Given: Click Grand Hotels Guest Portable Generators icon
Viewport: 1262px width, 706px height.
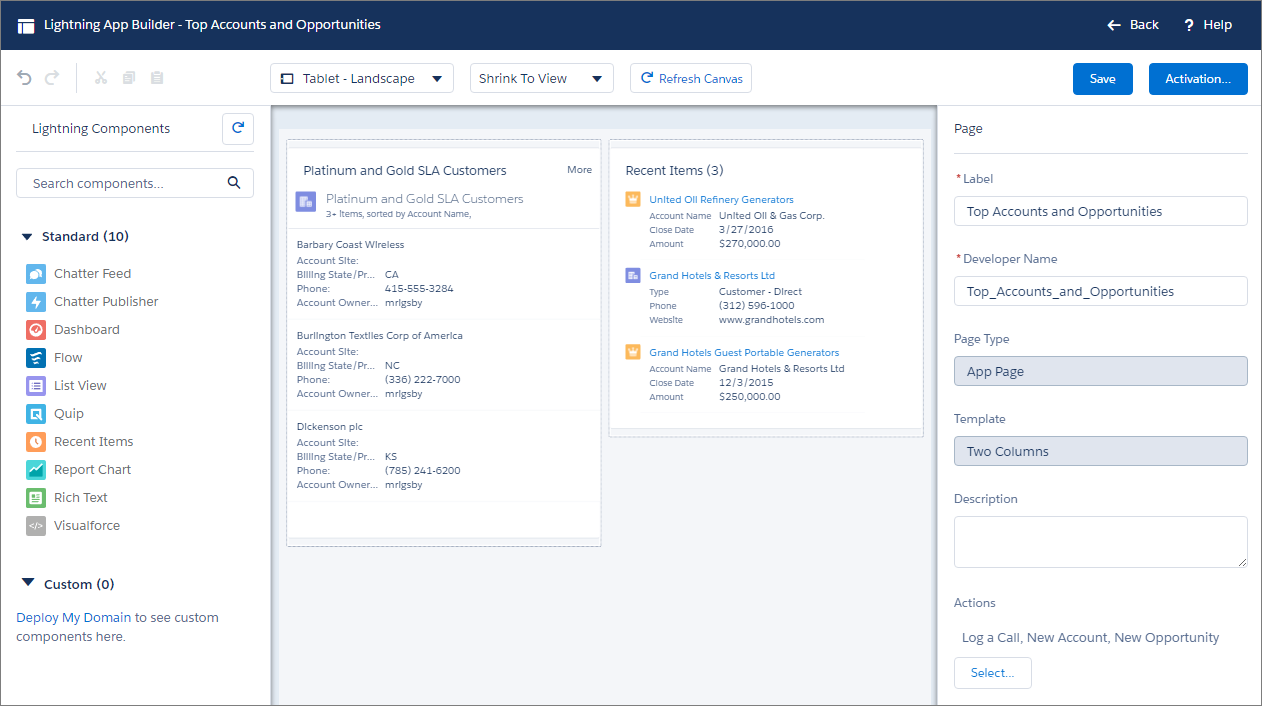Looking at the screenshot, I should (633, 352).
